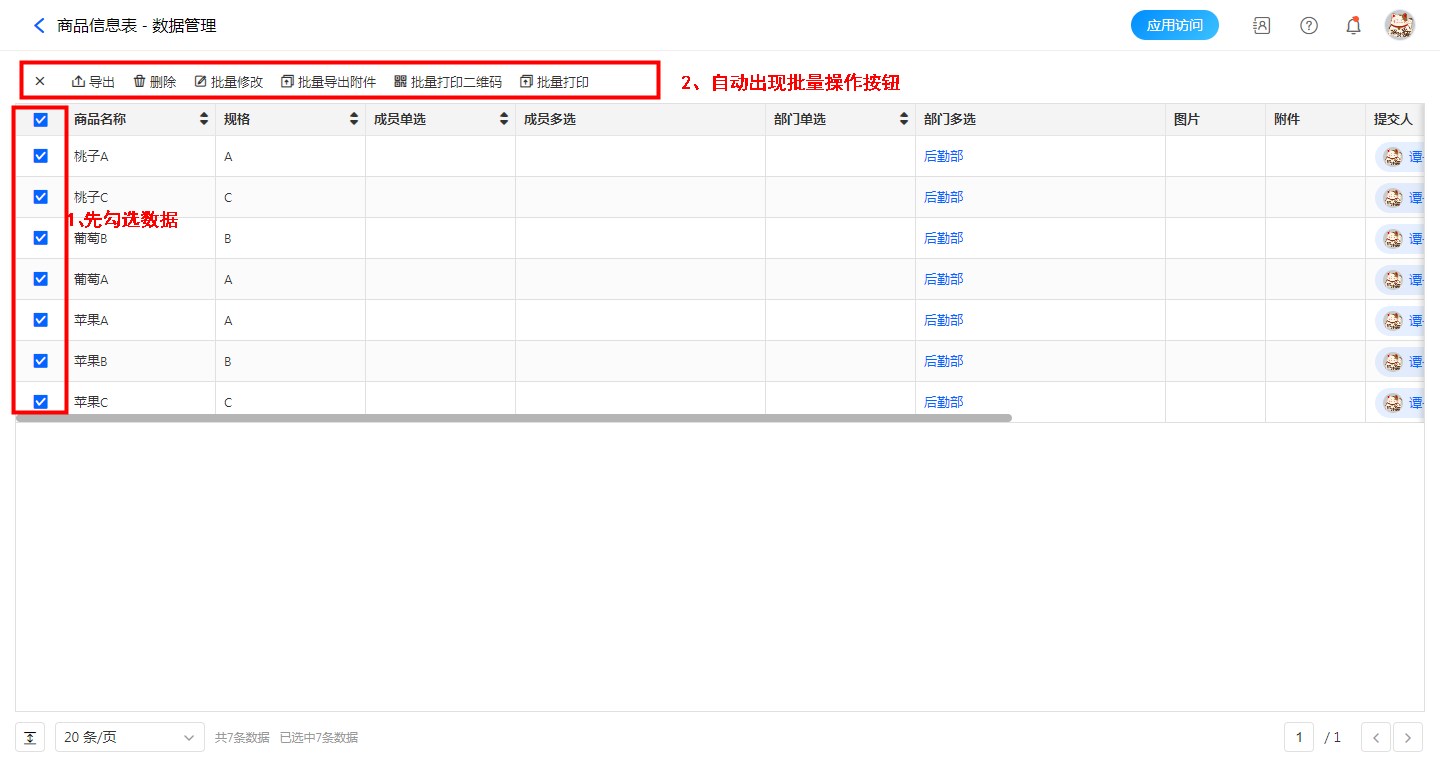Sort the 规格 column
This screenshot has height=757, width=1440.
click(354, 120)
